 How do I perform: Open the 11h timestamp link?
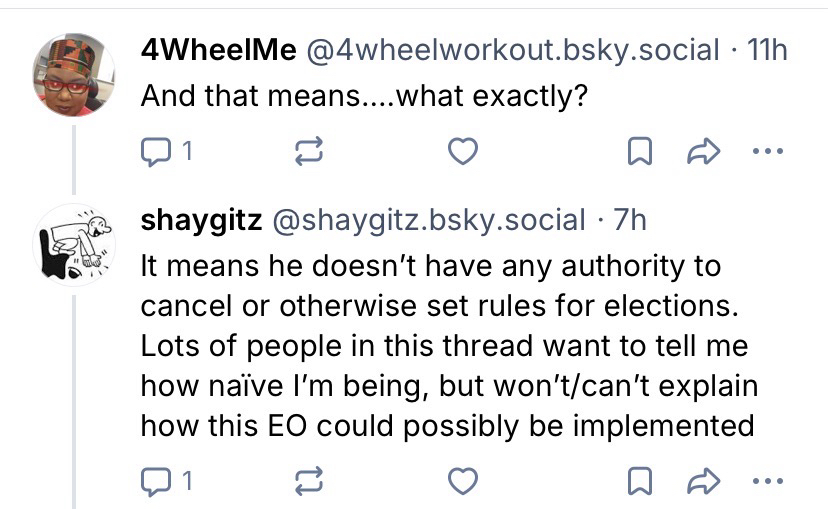tap(765, 50)
